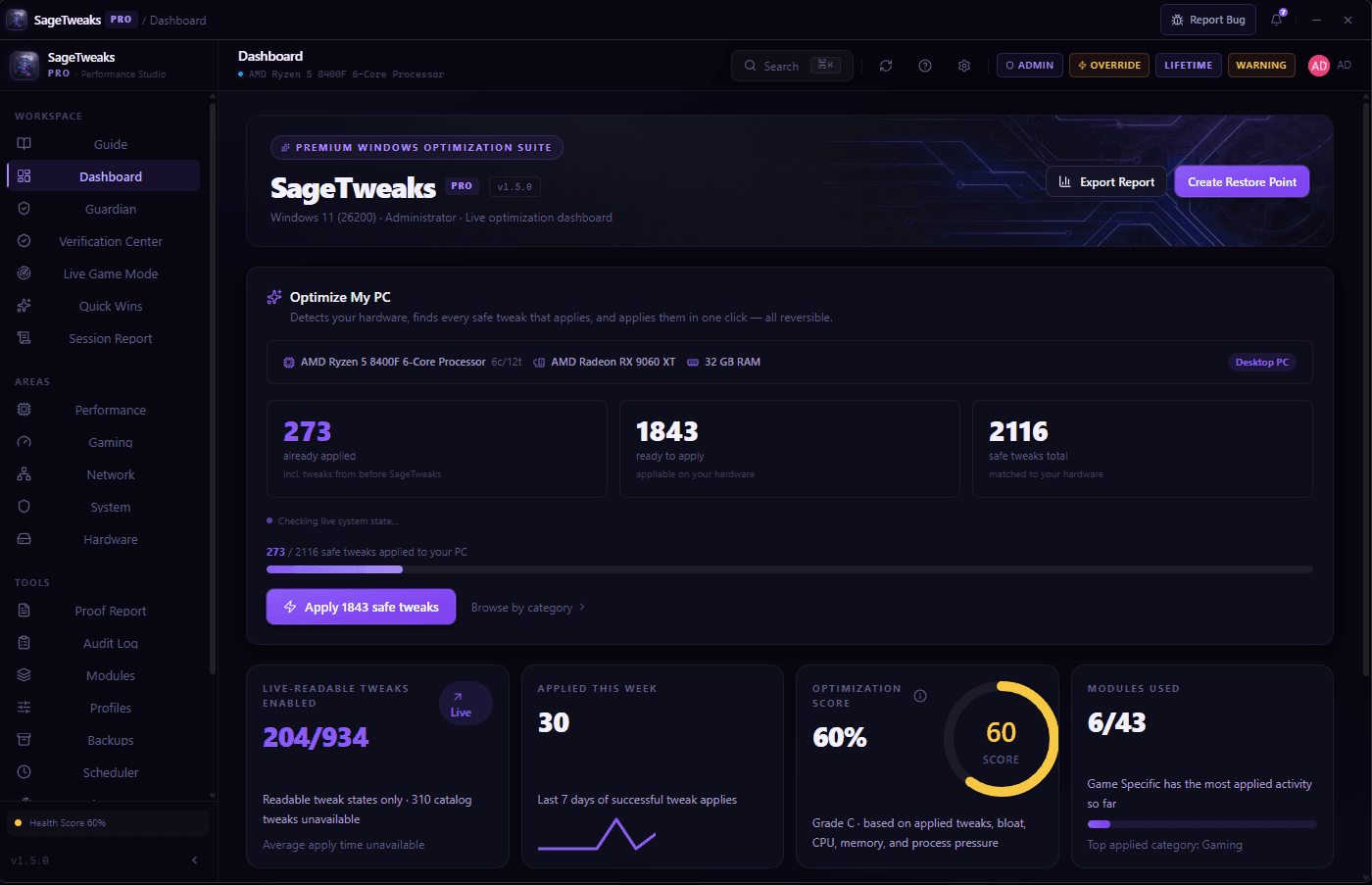Click the Live badge on tweaks card

tap(465, 704)
